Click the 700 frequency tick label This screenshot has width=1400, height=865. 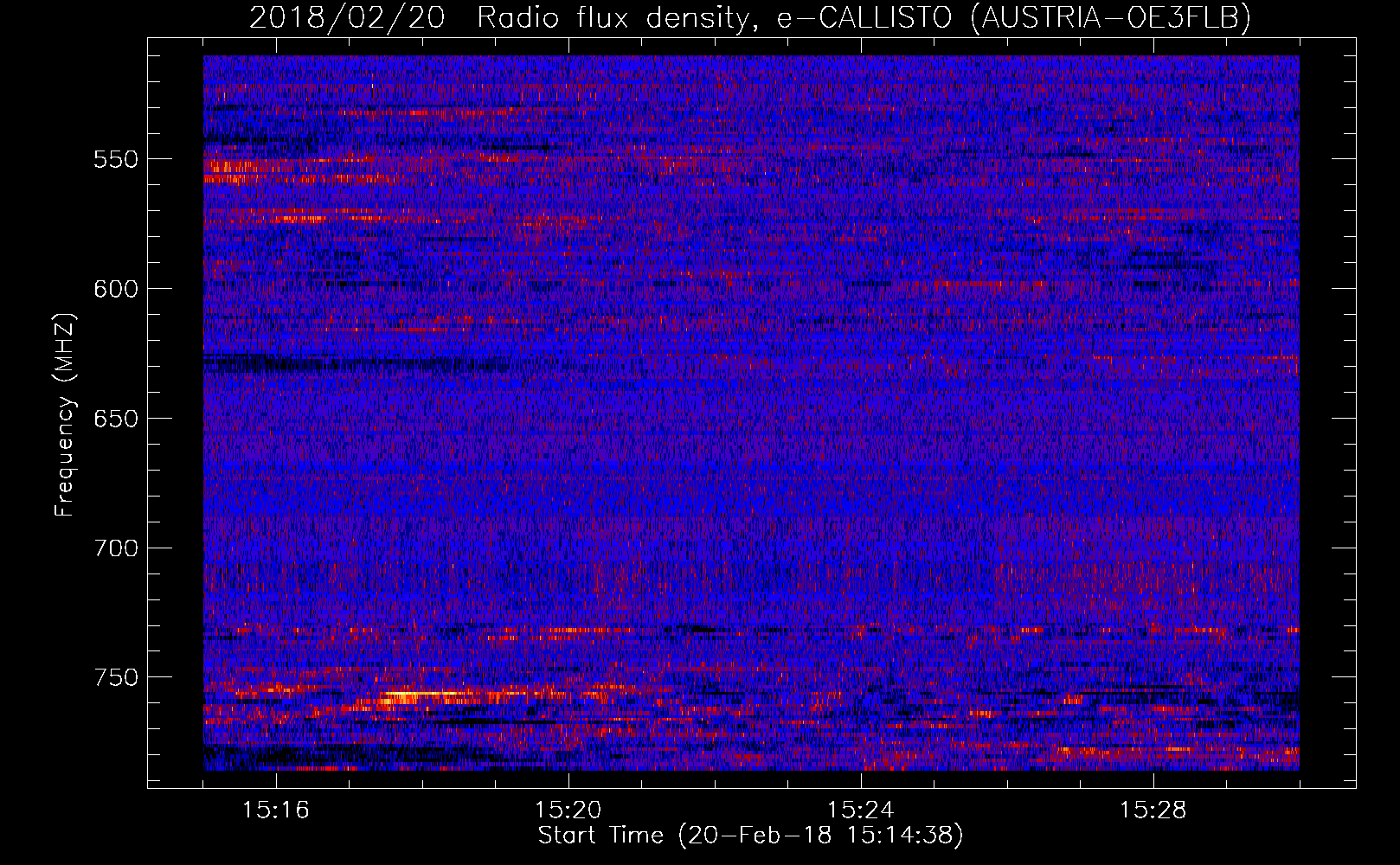click(x=116, y=548)
